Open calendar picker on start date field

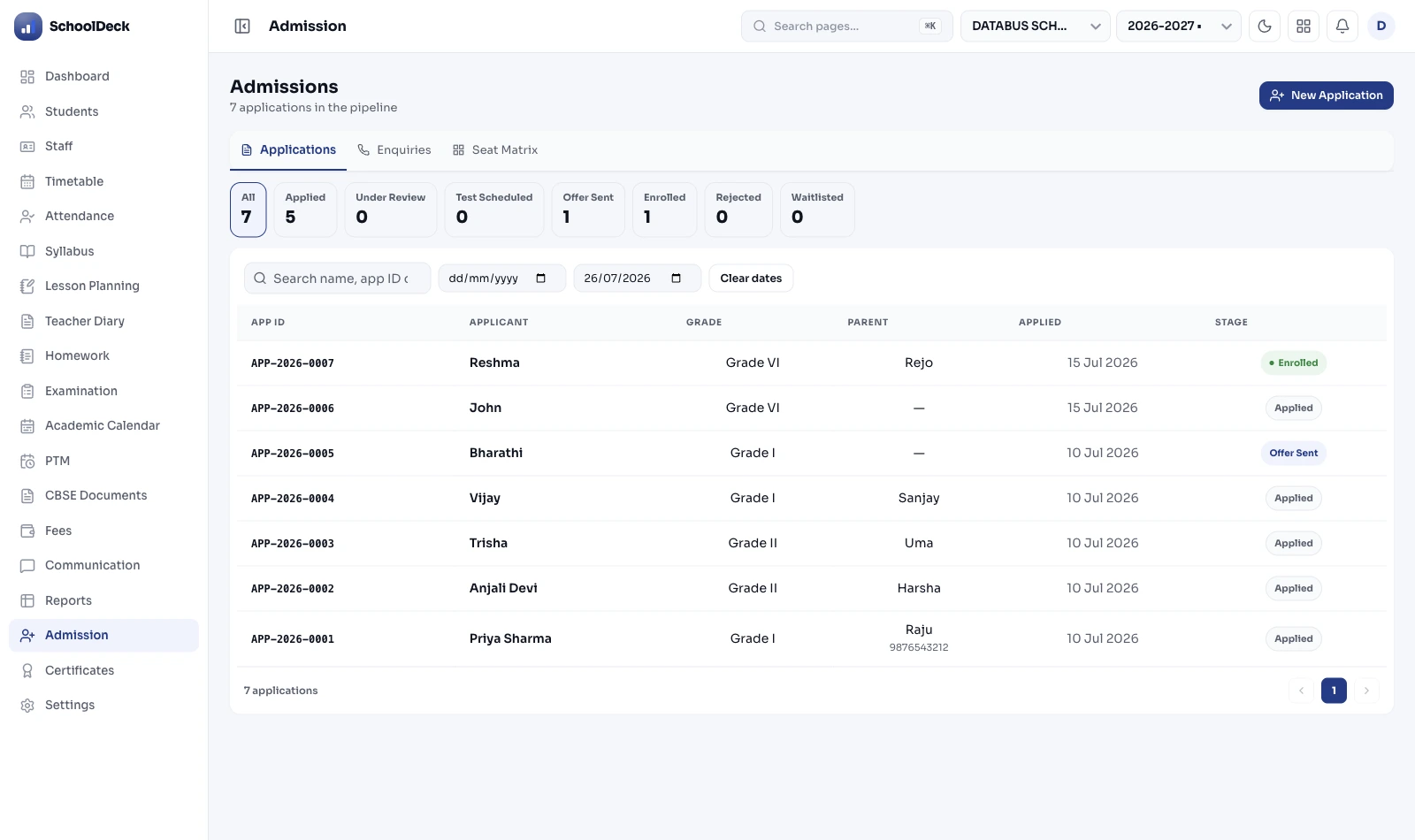(x=541, y=279)
